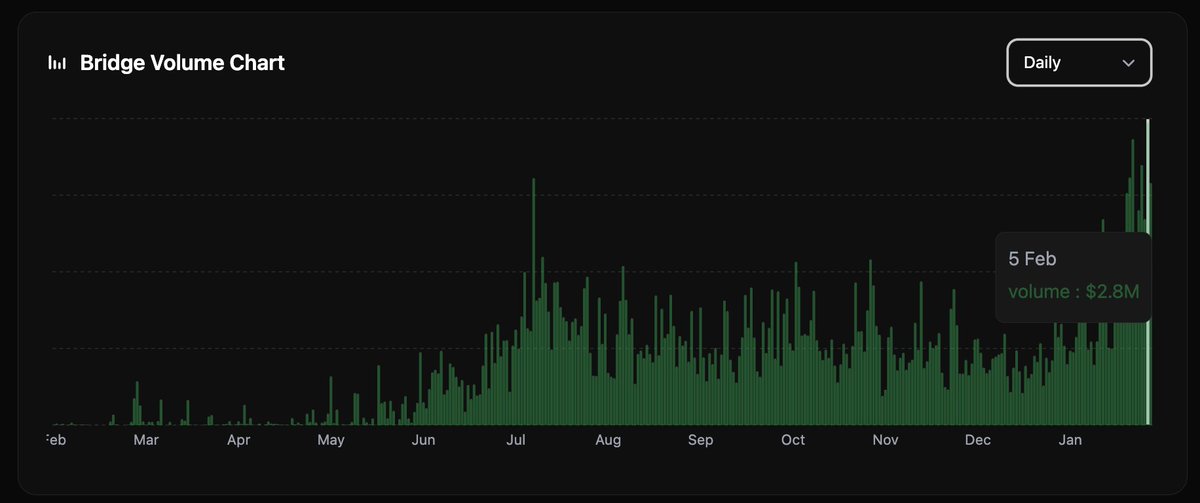
Task: Open the Daily interval dropdown
Action: 1079,62
